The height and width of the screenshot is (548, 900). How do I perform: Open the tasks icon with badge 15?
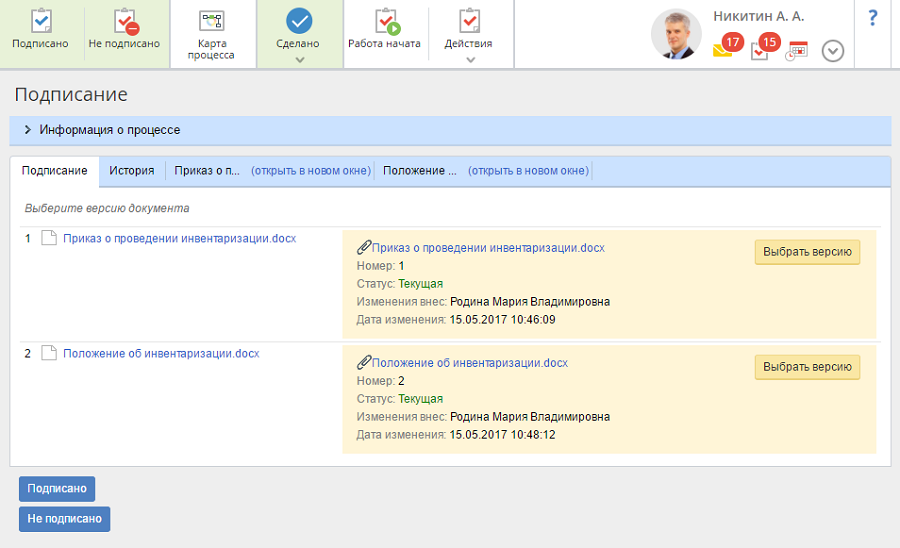(x=760, y=51)
